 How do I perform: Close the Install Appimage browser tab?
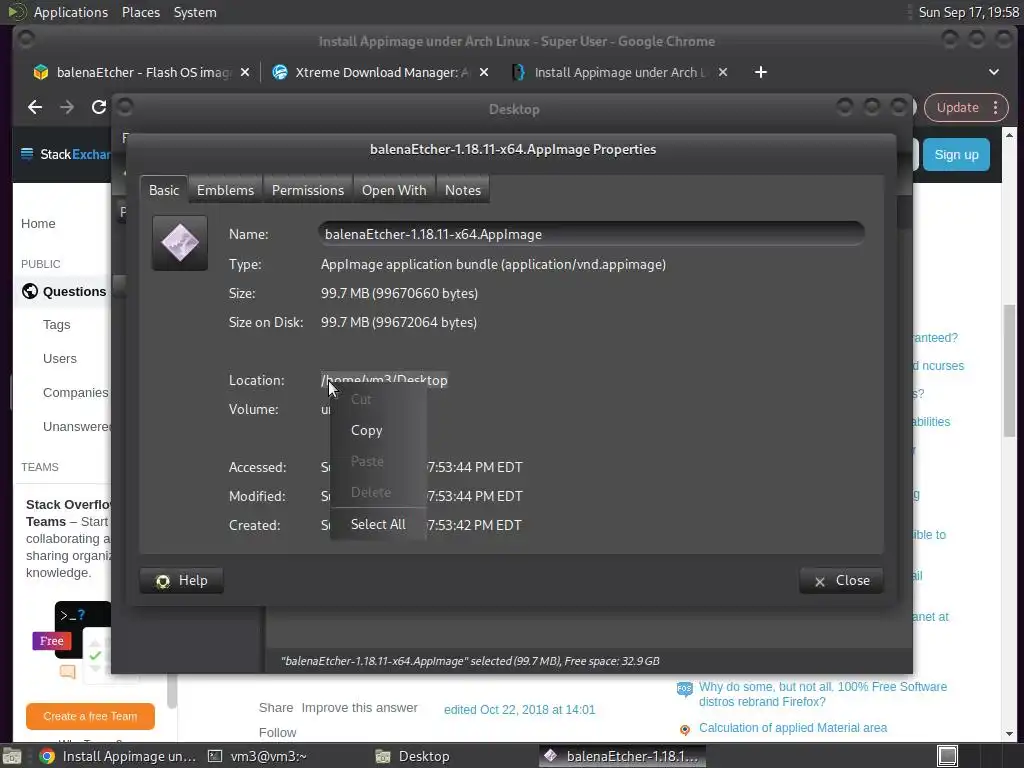723,72
